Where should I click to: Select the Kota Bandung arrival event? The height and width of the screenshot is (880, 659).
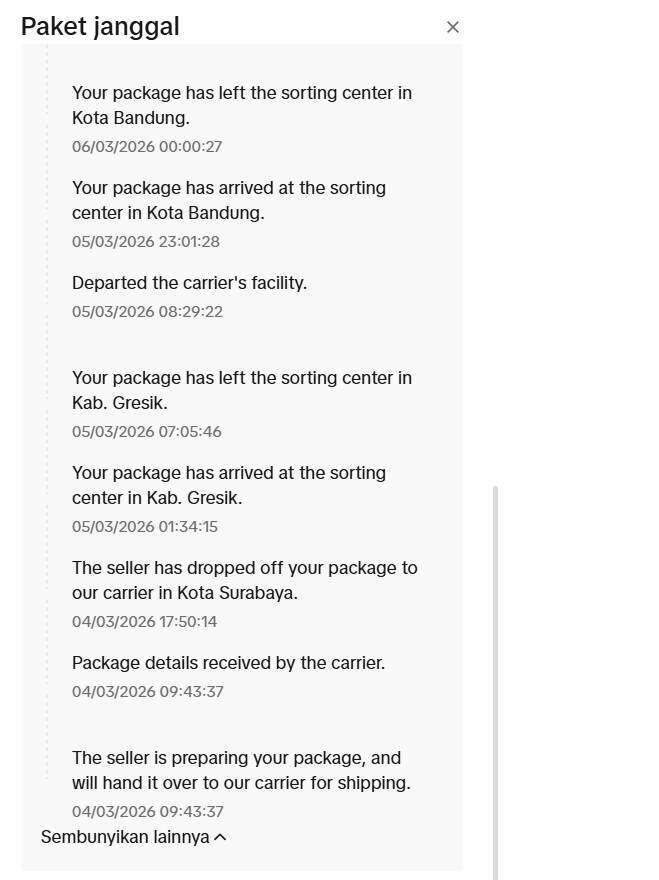(x=228, y=200)
